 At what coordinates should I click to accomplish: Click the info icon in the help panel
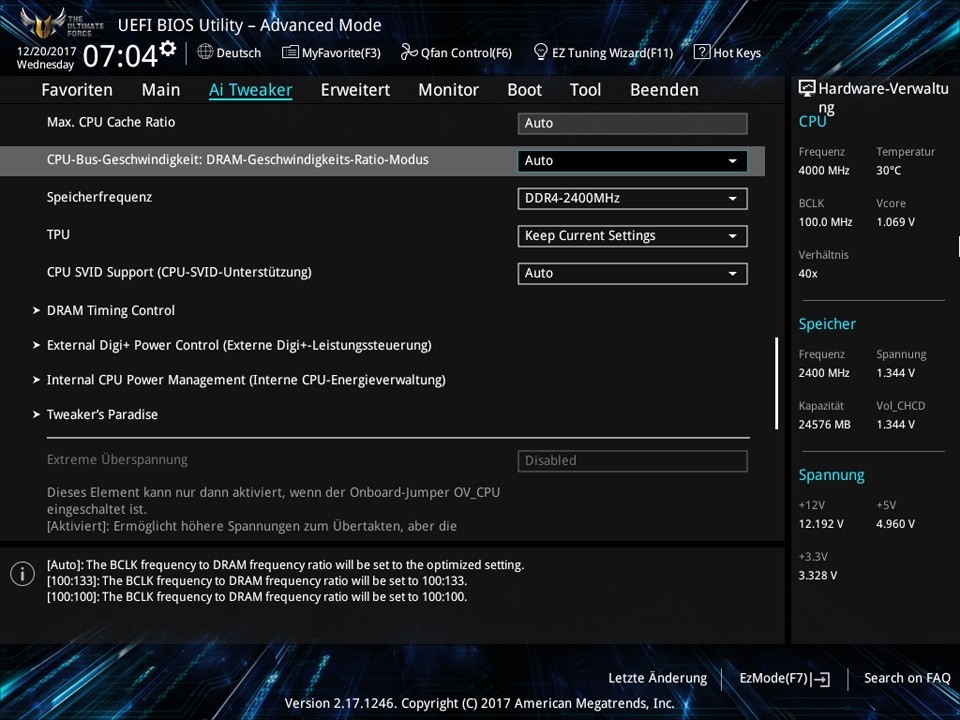pos(23,574)
